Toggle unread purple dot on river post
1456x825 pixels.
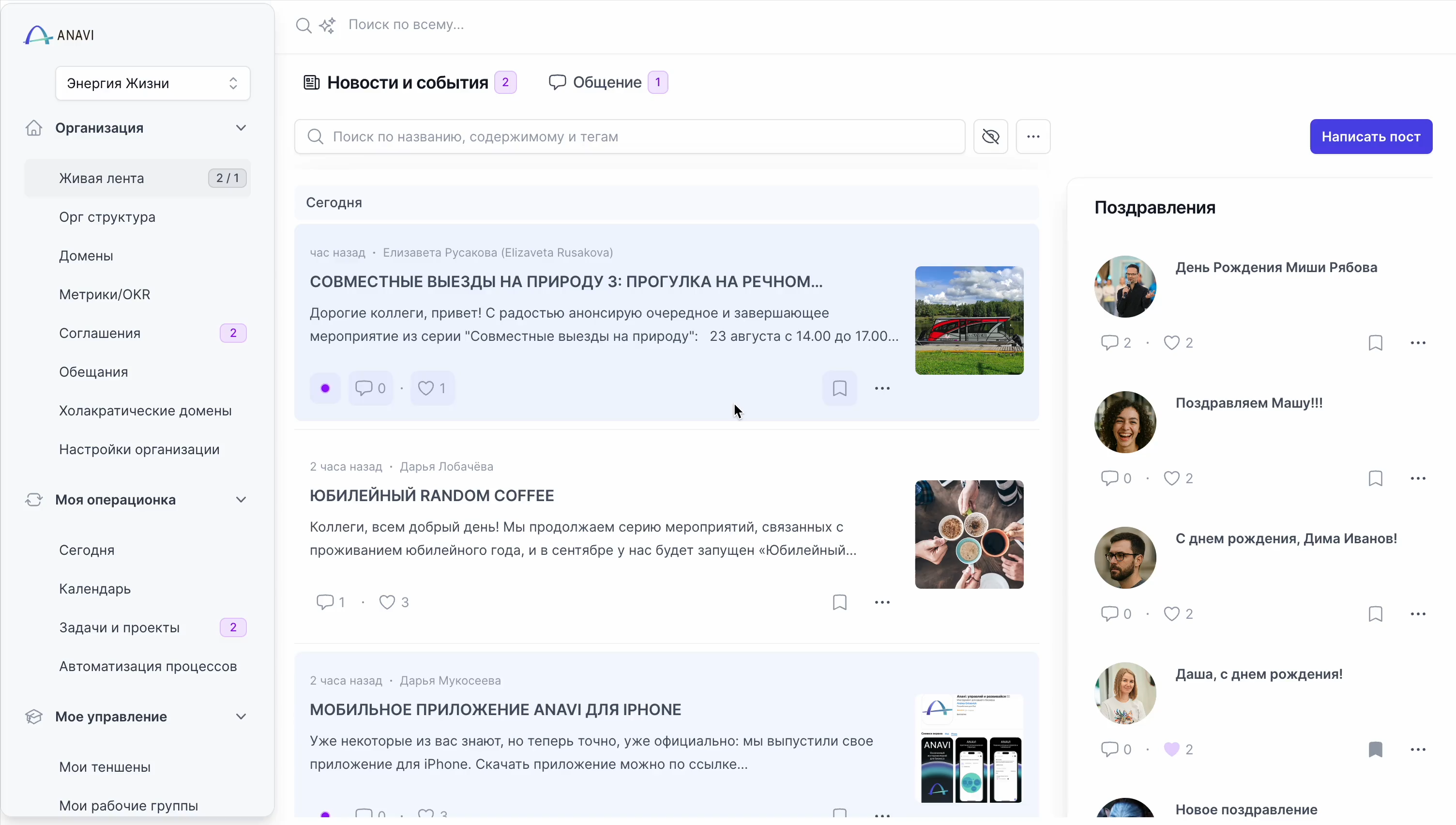(325, 389)
